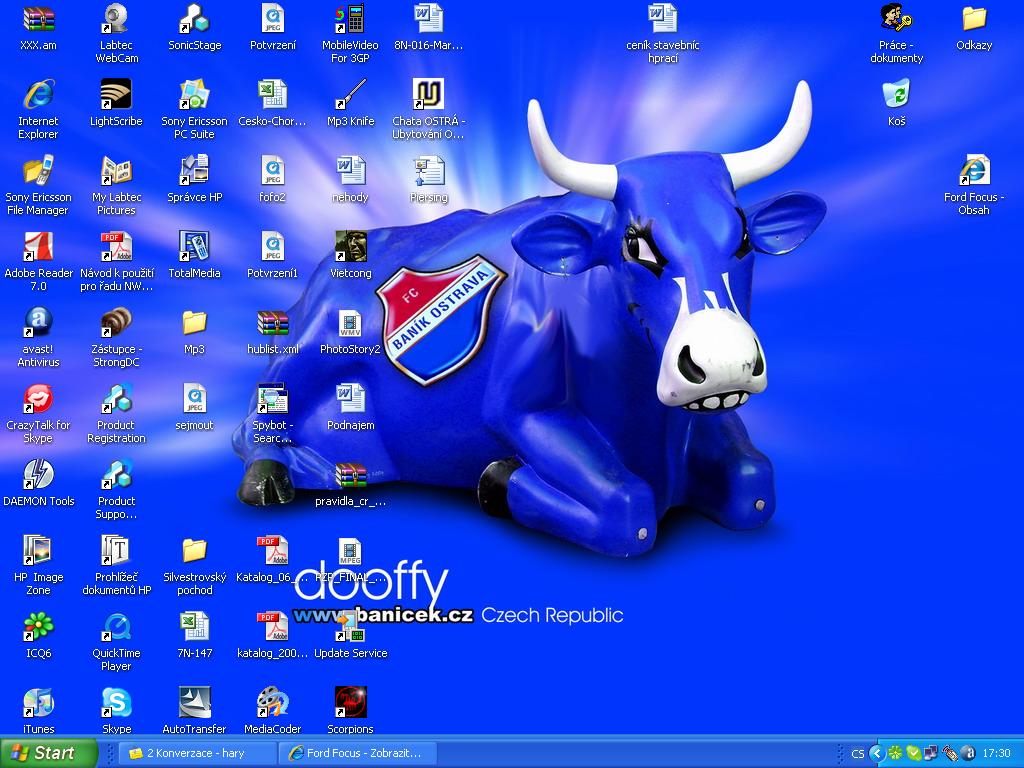The width and height of the screenshot is (1024, 768).
Task: Select the iTunes desktop icon
Action: click(38, 704)
